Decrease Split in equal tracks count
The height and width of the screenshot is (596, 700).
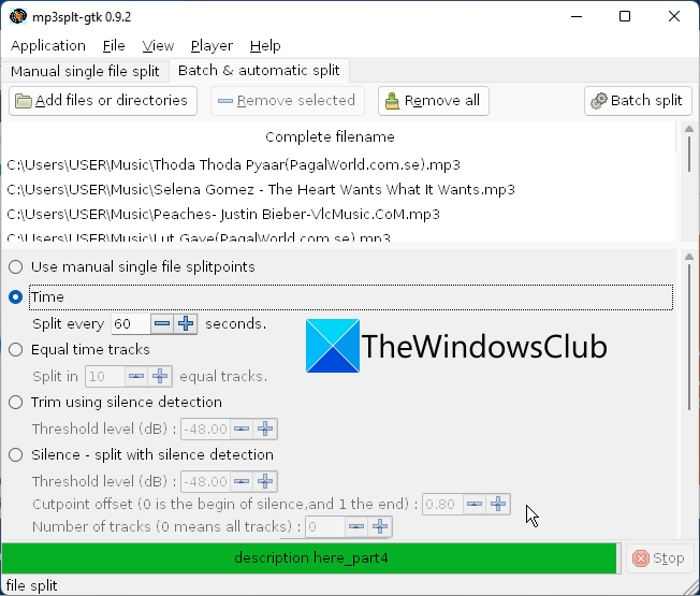tap(136, 376)
